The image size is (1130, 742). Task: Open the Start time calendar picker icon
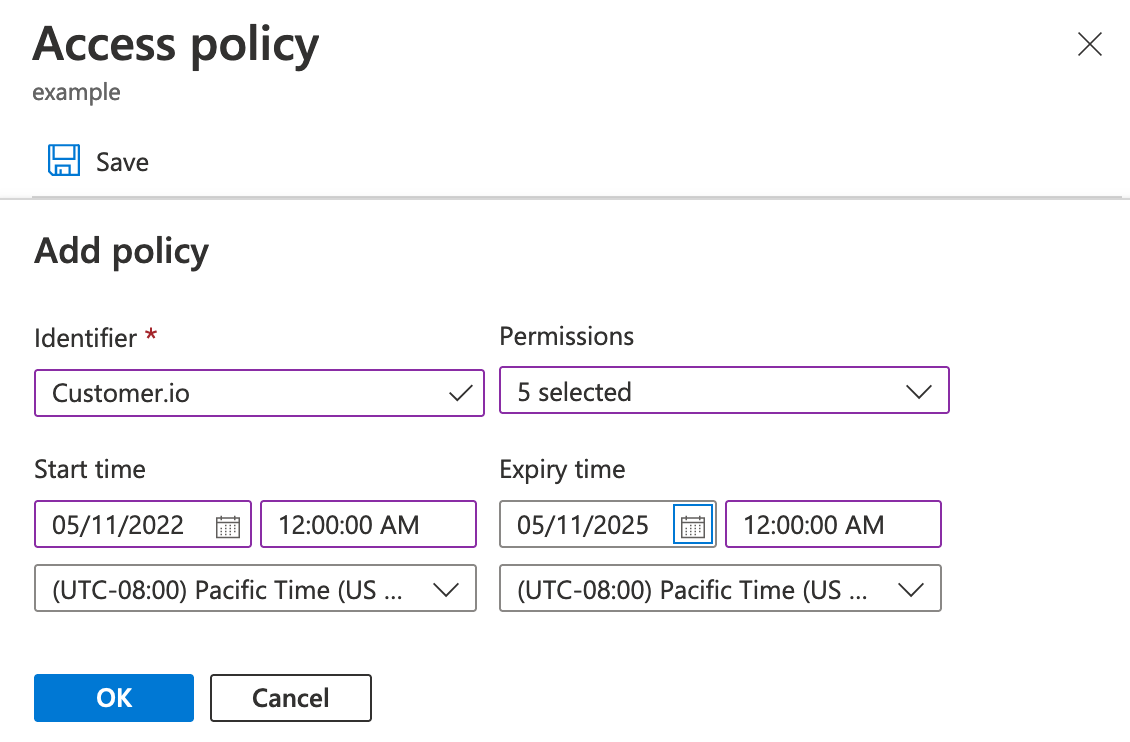pyautogui.click(x=228, y=526)
